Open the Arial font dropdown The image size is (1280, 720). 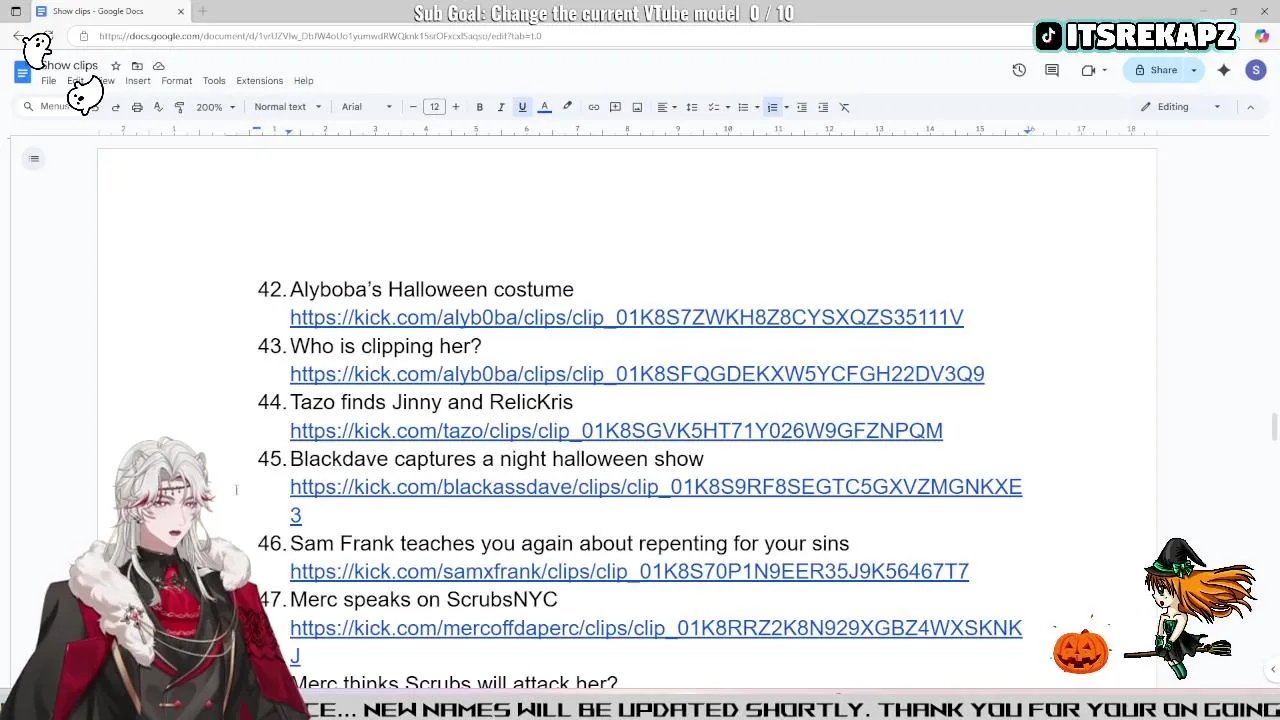[x=367, y=107]
